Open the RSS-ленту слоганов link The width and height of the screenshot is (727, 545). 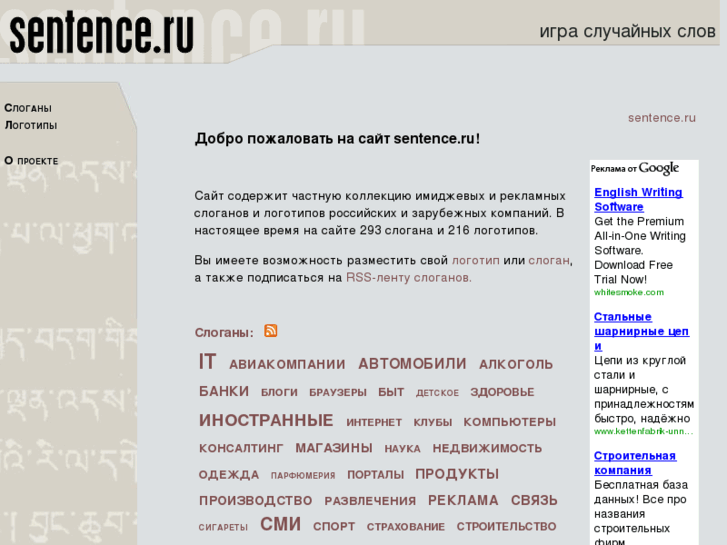pyautogui.click(x=408, y=278)
